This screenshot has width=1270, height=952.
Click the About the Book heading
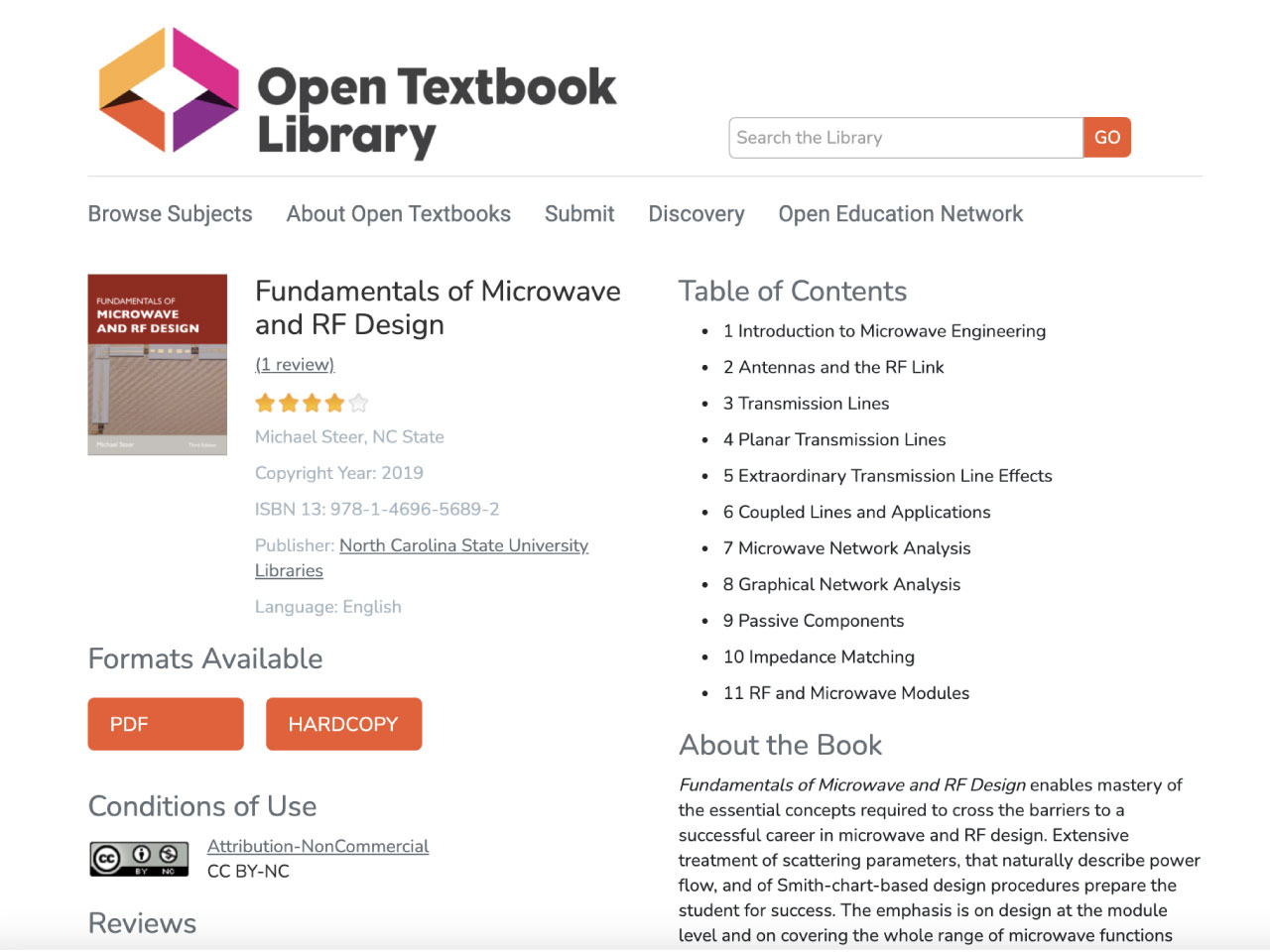780,746
